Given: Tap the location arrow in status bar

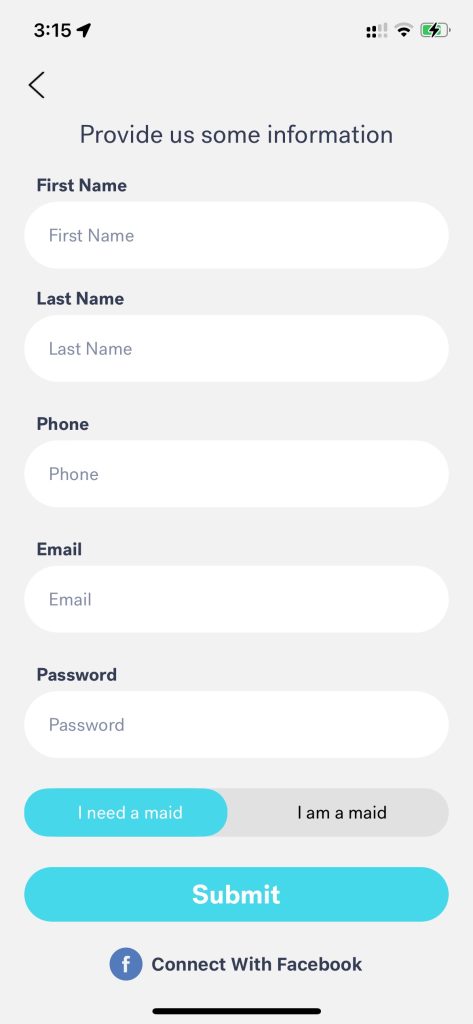Looking at the screenshot, I should point(84,30).
